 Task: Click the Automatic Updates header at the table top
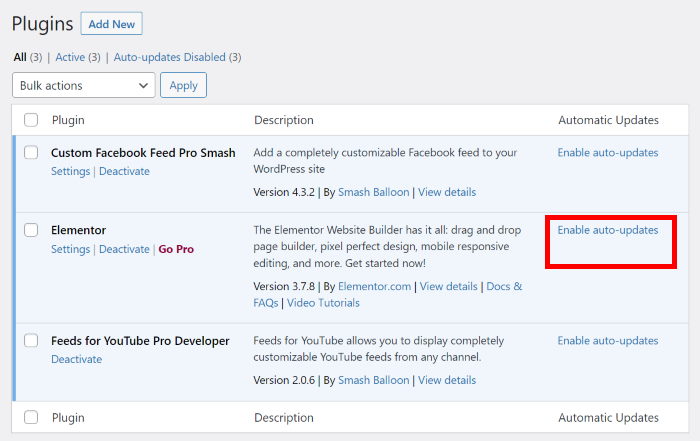pos(608,120)
